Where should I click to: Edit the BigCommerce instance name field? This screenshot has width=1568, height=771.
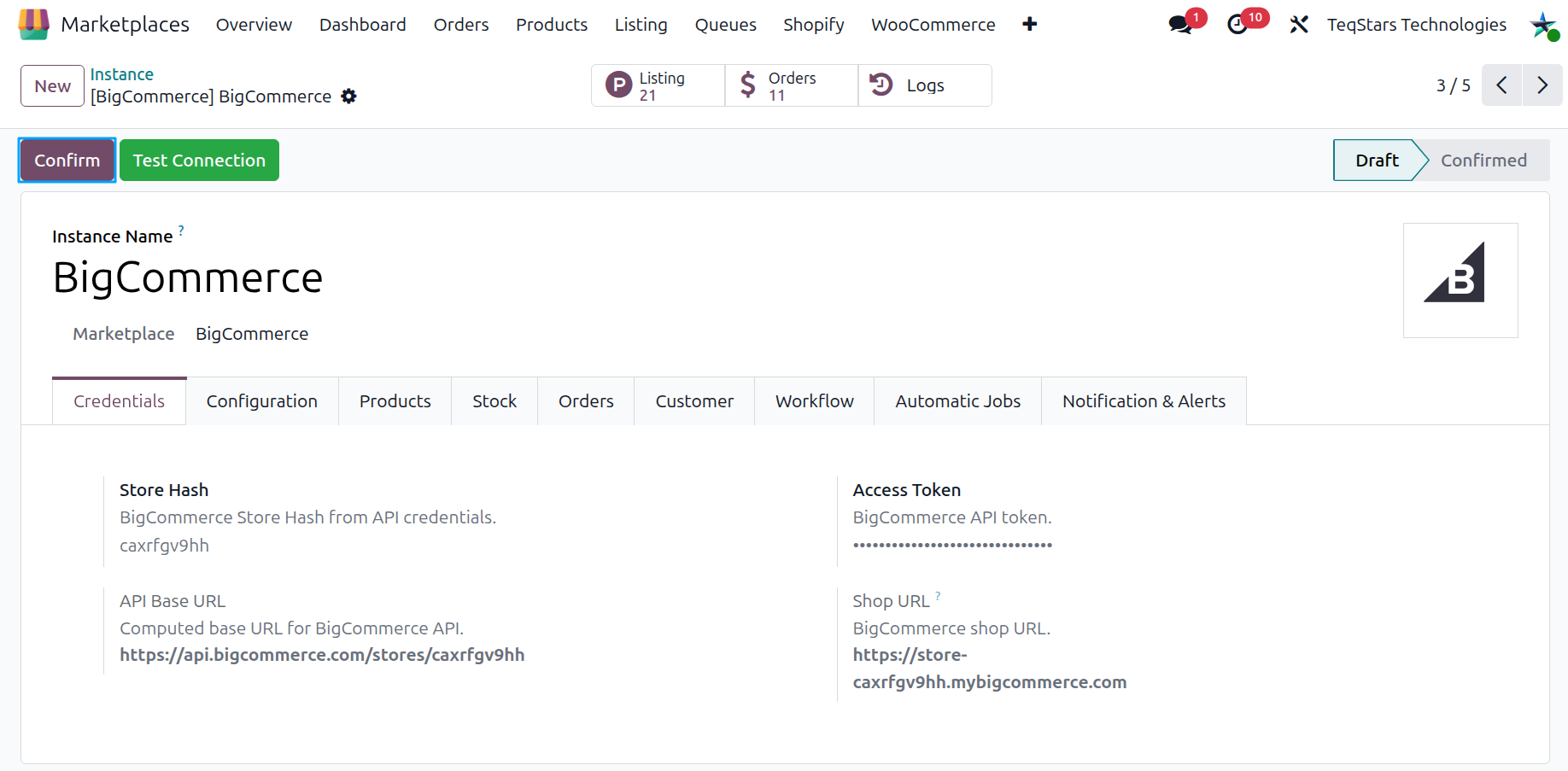pyautogui.click(x=188, y=277)
